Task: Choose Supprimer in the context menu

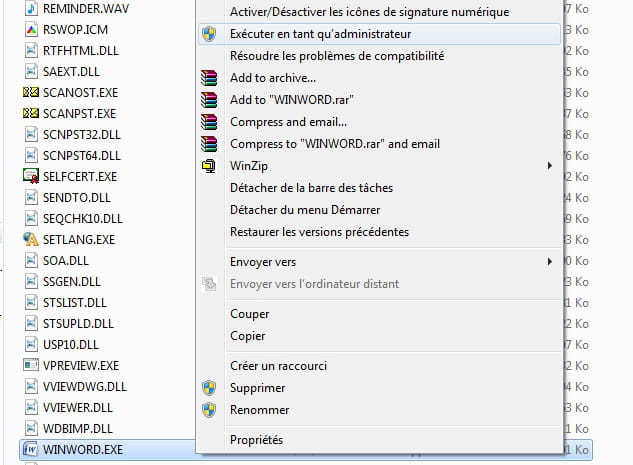Action: (379, 388)
